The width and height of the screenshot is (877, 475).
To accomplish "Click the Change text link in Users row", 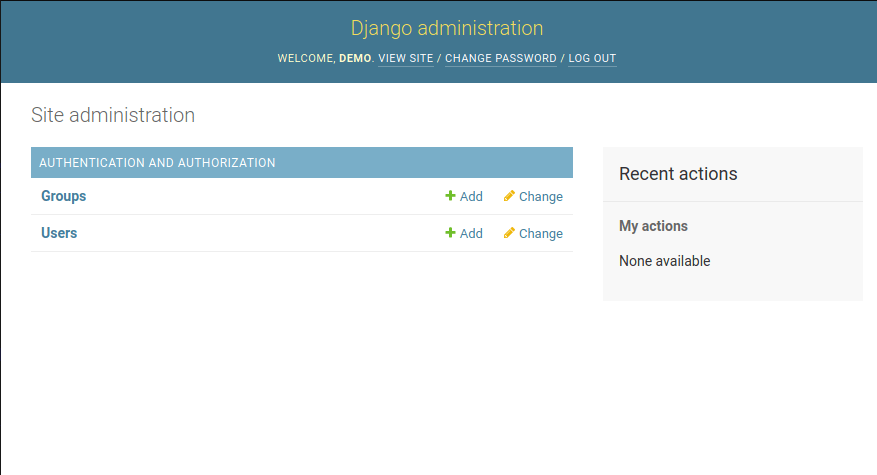I will tap(541, 234).
